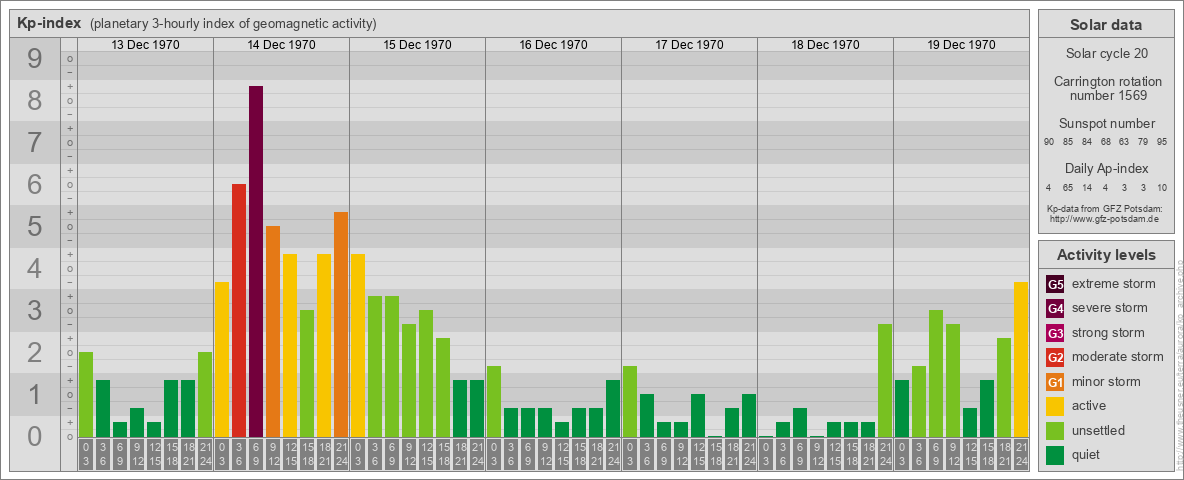Click the 6-9 time label under 14 Dec
The width and height of the screenshot is (1184, 480).
(256, 454)
